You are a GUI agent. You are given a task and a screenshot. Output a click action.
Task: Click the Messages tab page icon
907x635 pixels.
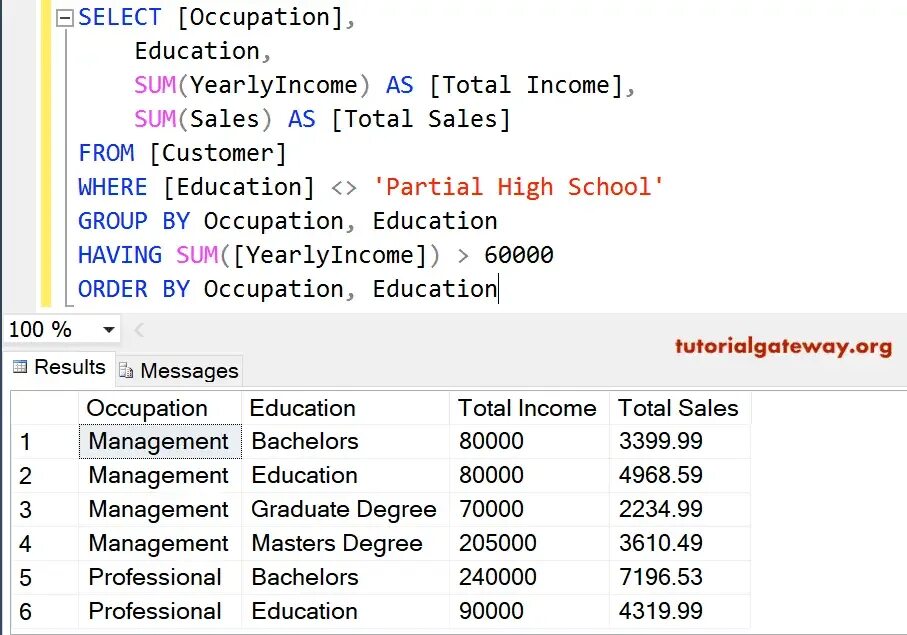tap(126, 370)
